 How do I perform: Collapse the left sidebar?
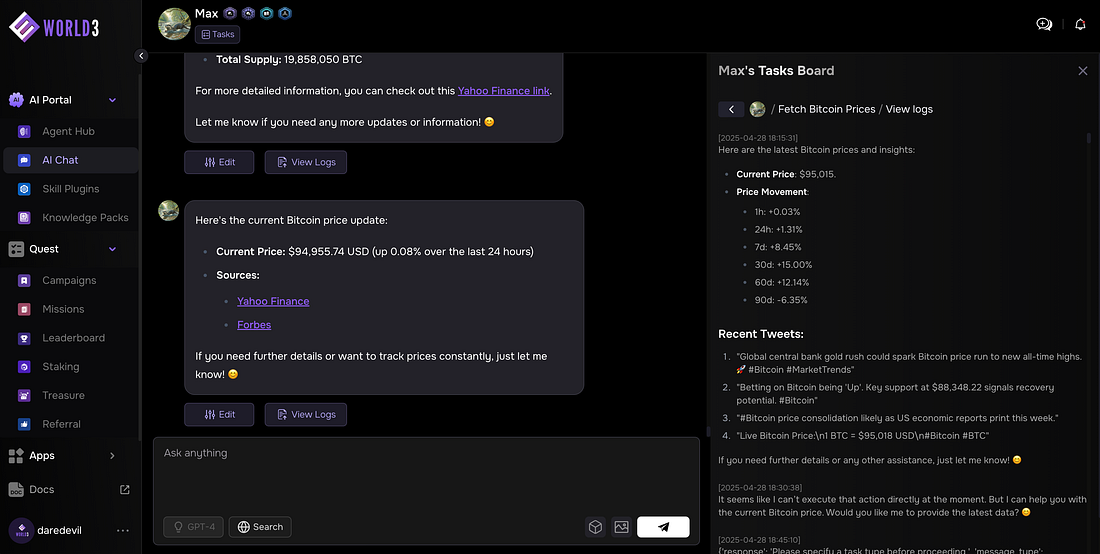click(x=142, y=56)
